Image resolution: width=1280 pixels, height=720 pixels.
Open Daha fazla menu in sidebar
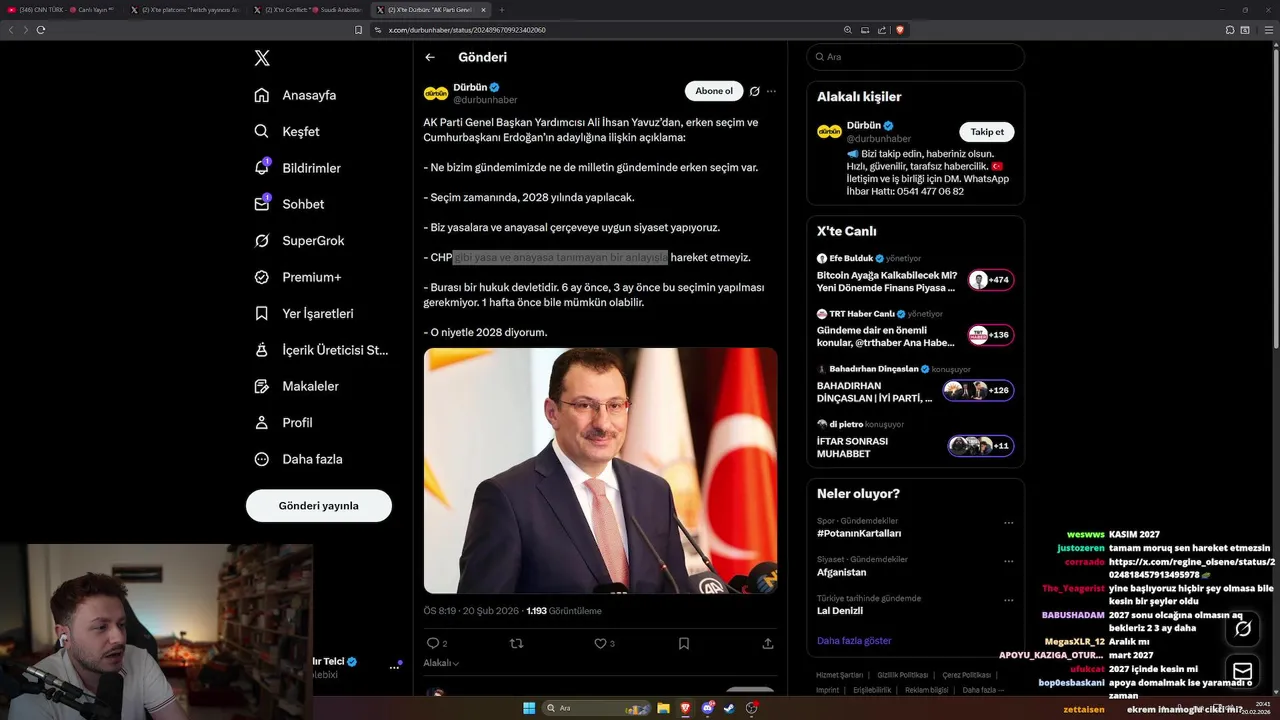(x=298, y=459)
